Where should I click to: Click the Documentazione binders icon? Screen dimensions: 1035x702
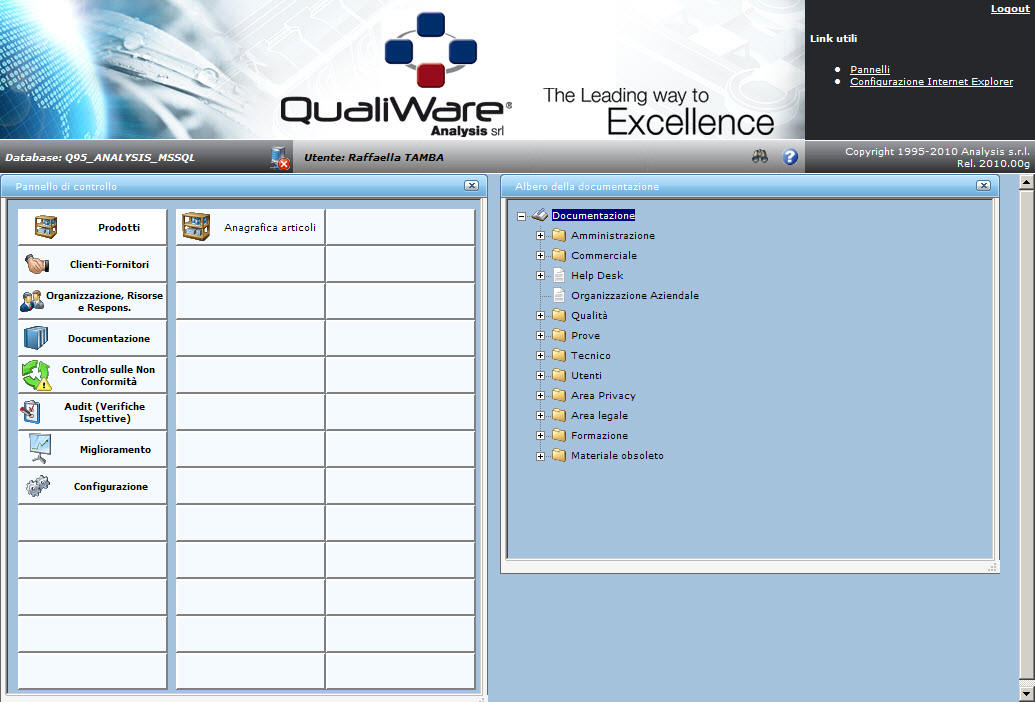coord(35,338)
